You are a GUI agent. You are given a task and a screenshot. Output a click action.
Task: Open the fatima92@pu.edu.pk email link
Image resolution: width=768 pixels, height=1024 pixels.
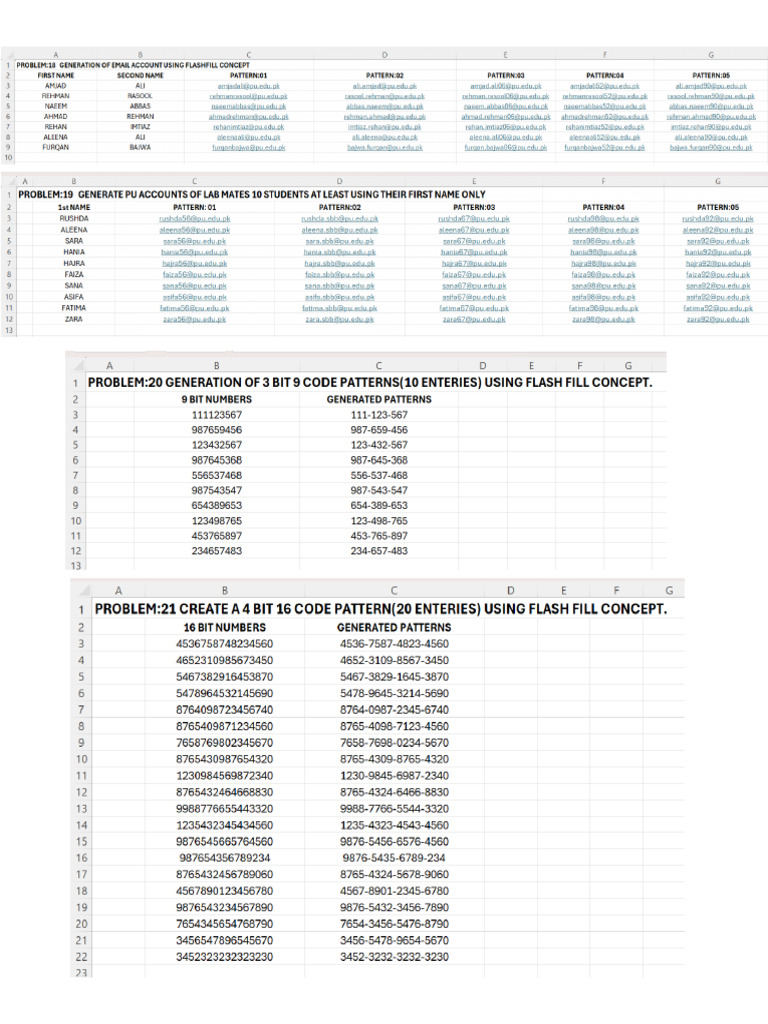(718, 308)
